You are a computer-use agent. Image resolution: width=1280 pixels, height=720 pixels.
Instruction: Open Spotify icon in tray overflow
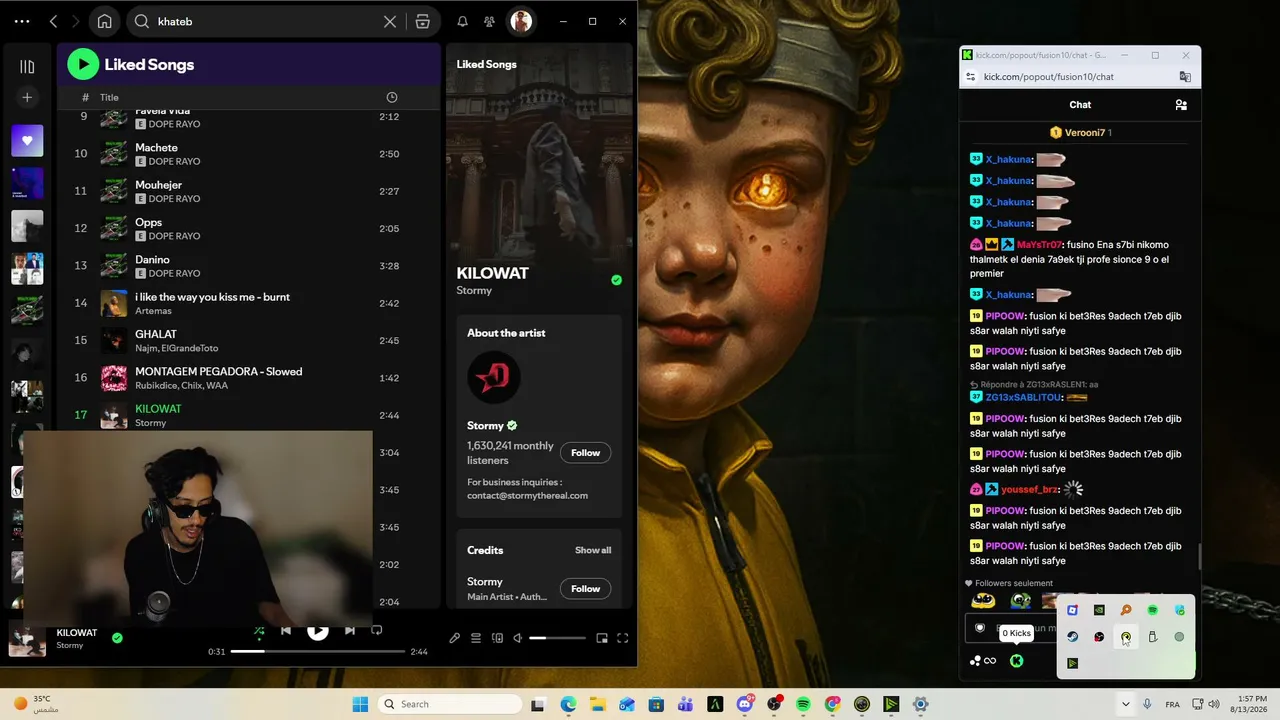1153,610
